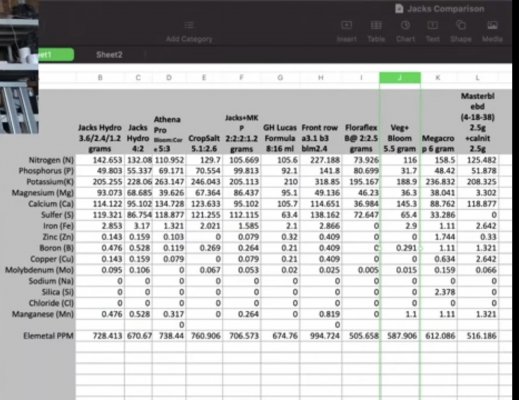
Task: Select column B header
Action: (100, 78)
